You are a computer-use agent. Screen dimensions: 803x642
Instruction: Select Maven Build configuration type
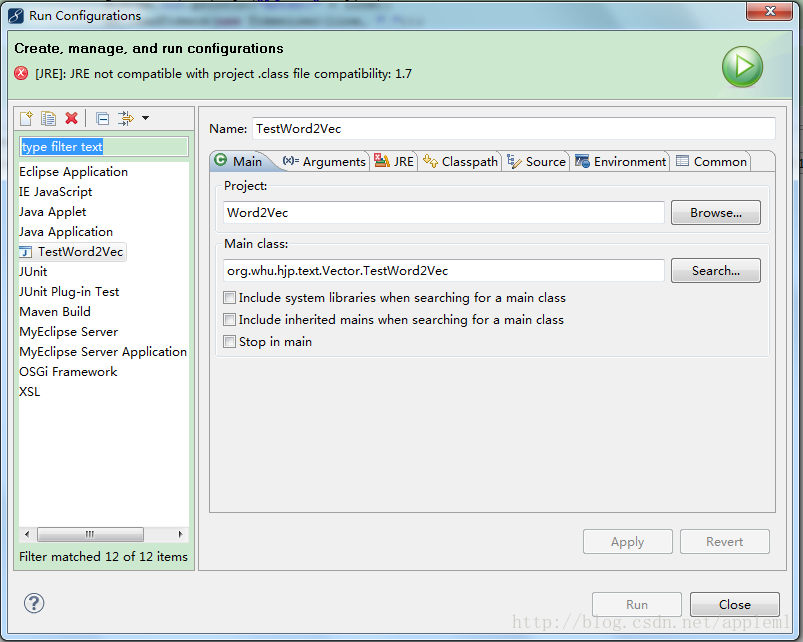55,311
